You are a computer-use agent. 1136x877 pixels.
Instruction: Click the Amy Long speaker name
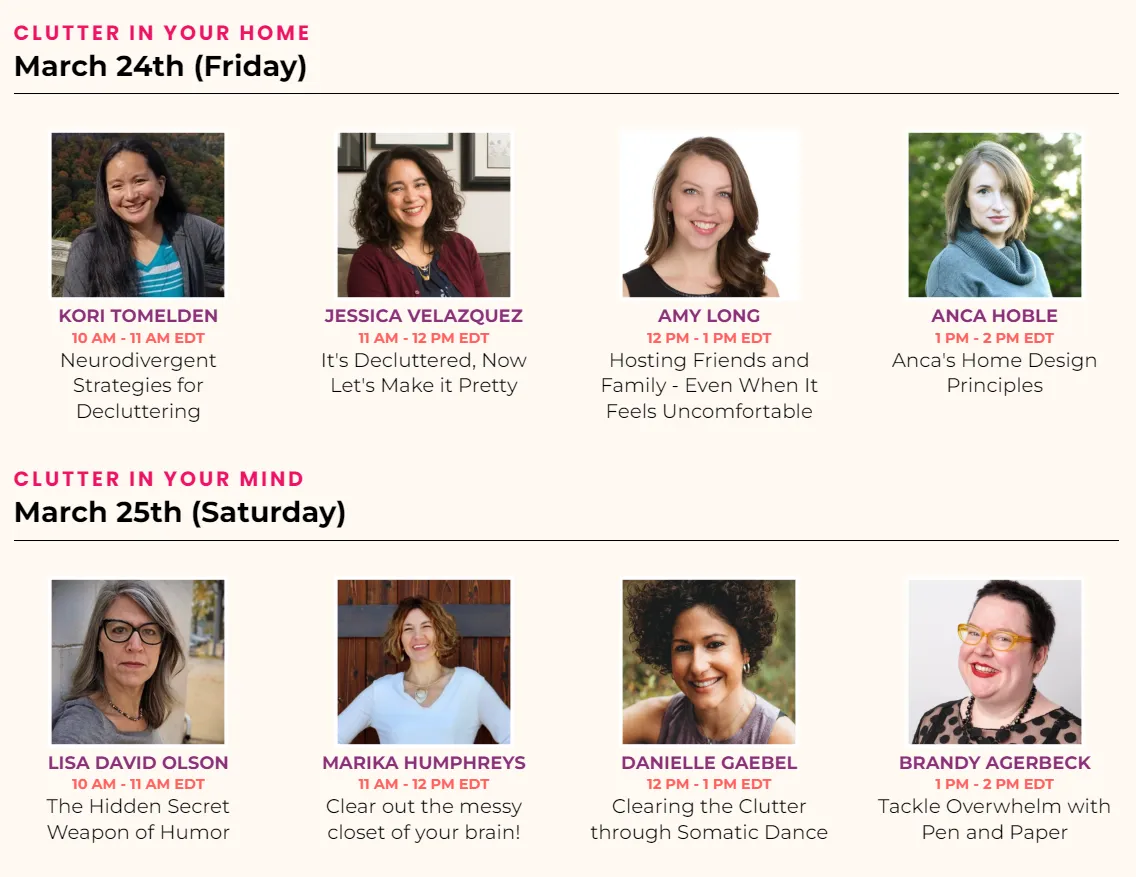click(x=709, y=316)
